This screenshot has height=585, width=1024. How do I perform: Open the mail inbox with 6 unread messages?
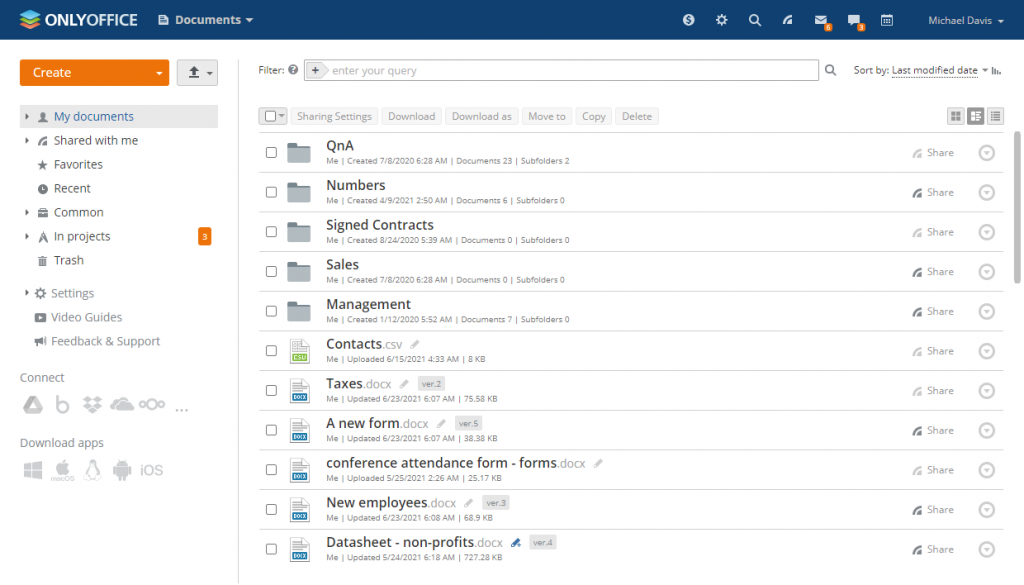821,18
